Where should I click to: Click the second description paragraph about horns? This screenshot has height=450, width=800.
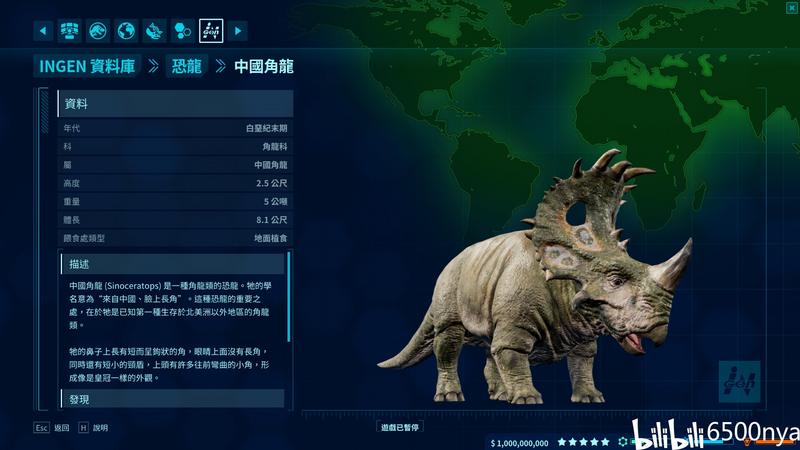(169, 365)
